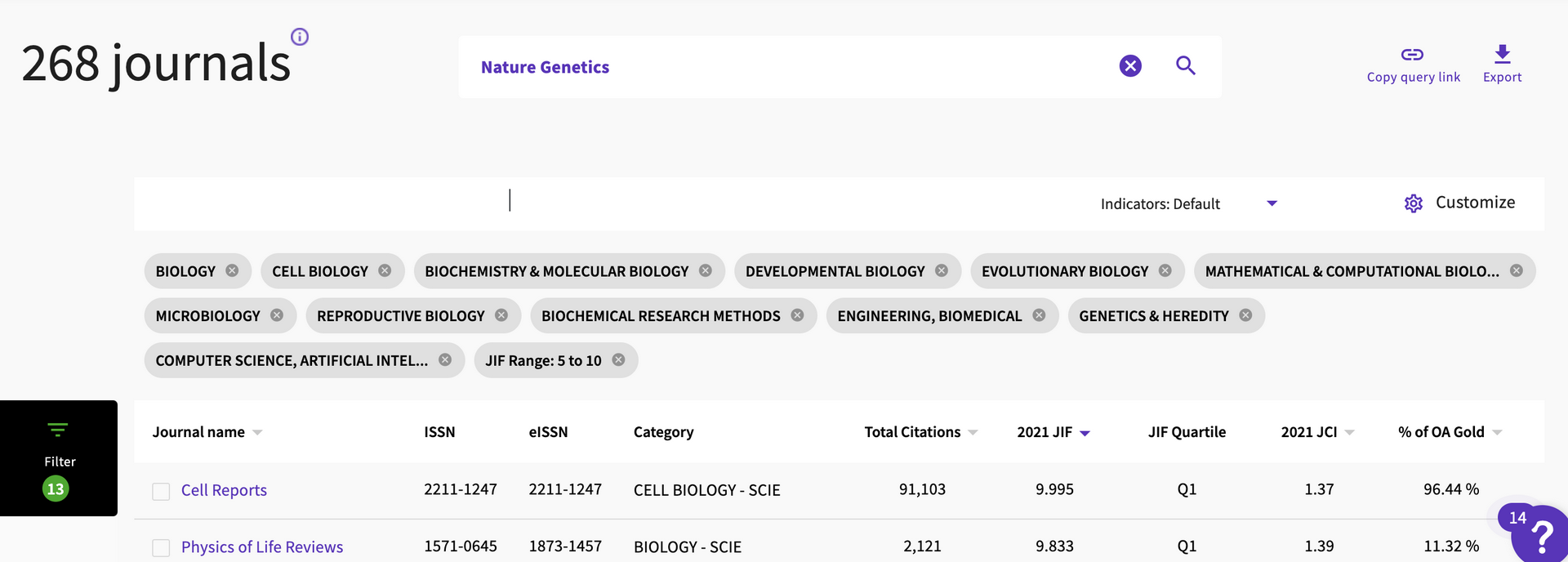1568x562 pixels.
Task: Click the 91,103 total citations value
Action: tap(922, 489)
